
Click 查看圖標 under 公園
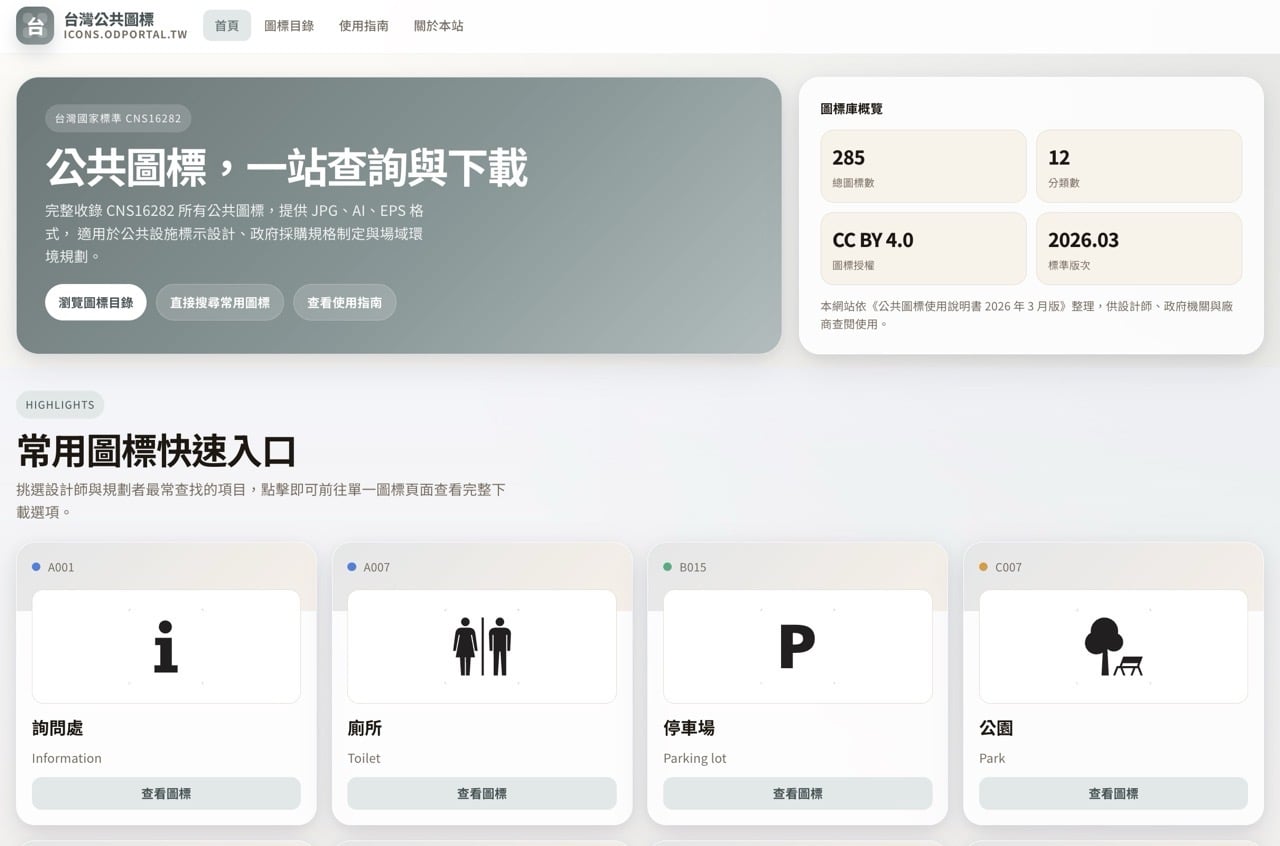click(1113, 793)
